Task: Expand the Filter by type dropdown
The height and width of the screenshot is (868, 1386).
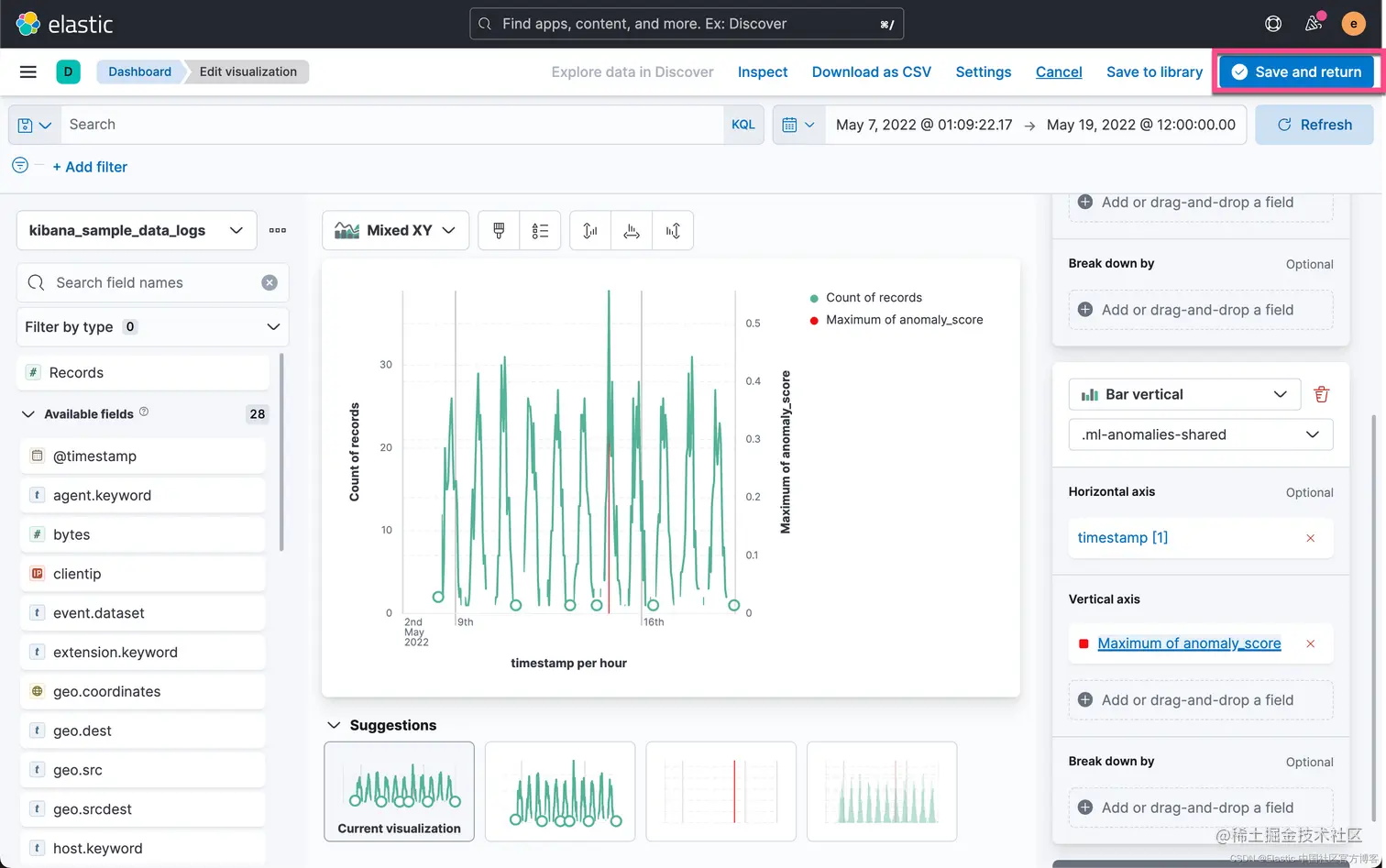Action: click(152, 326)
